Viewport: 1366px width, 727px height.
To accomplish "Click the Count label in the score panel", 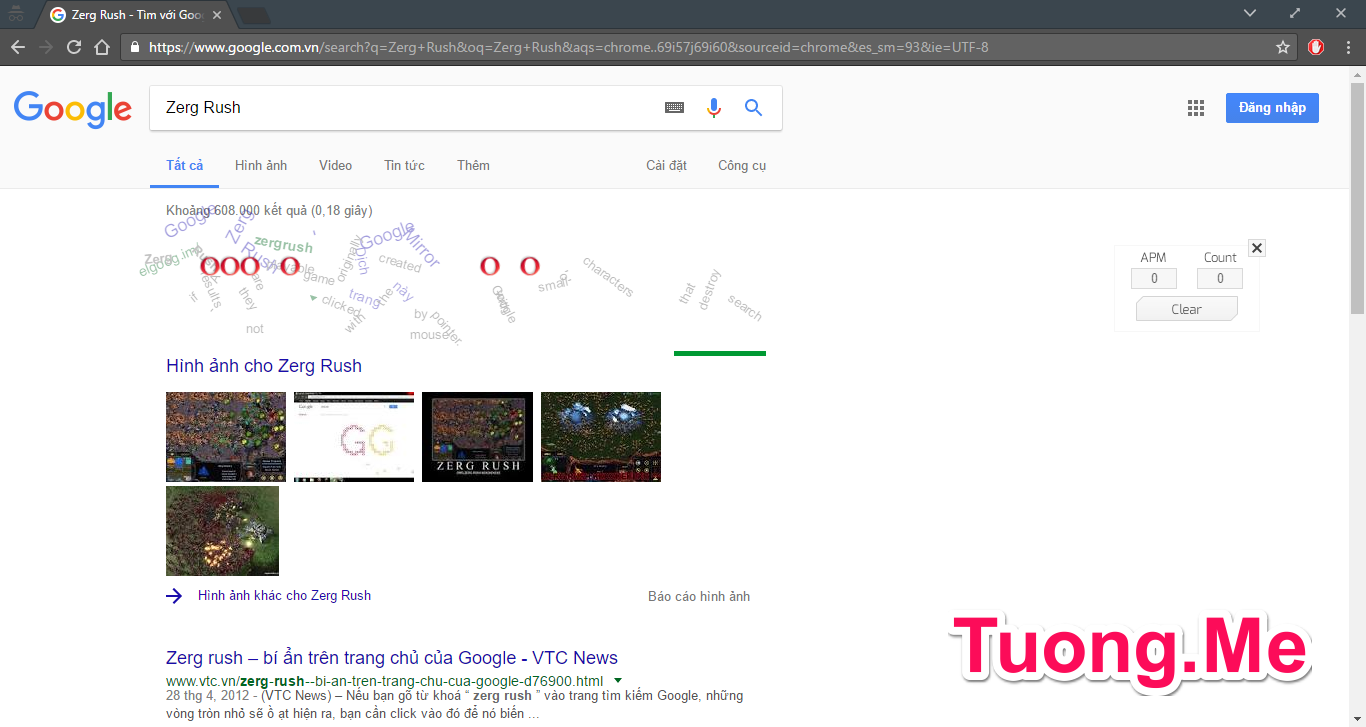I will [x=1220, y=258].
